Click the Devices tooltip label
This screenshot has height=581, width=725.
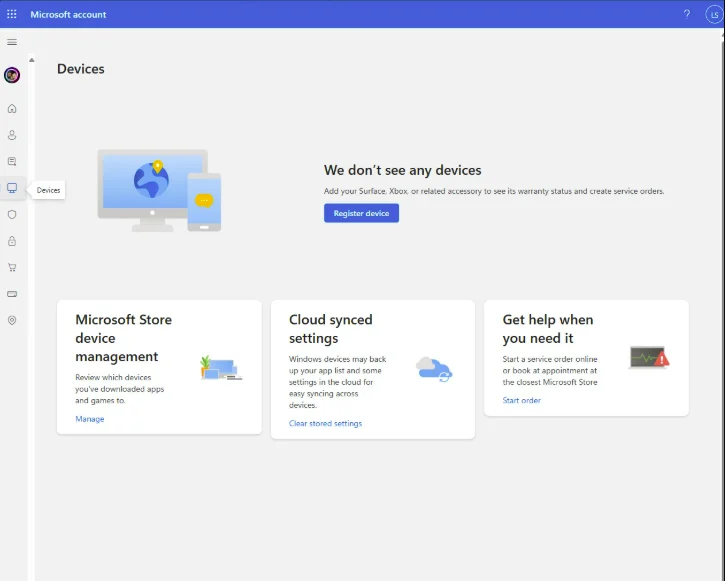coord(49,190)
